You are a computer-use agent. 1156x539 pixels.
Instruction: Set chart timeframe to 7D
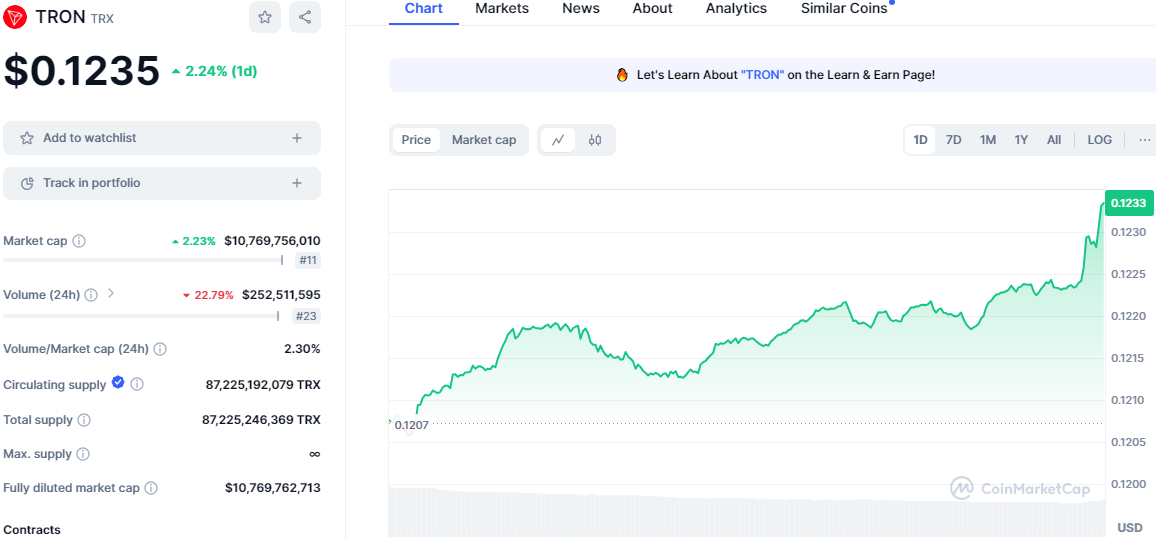point(953,140)
